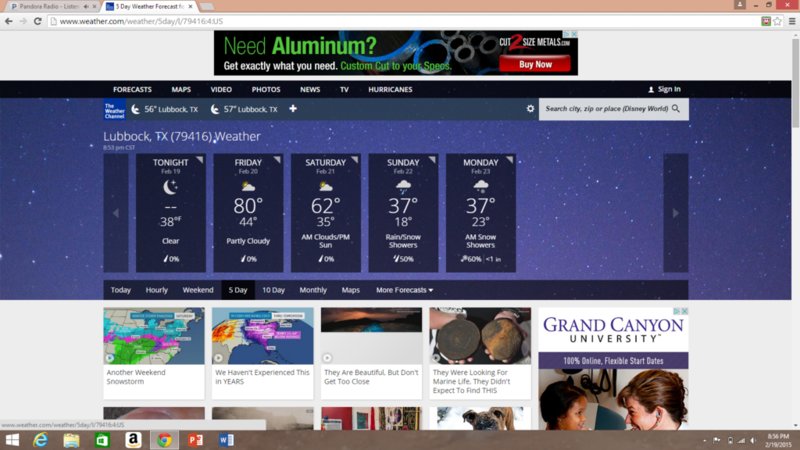
Task: Expand Tonight forecast card corner
Action: [x=199, y=160]
